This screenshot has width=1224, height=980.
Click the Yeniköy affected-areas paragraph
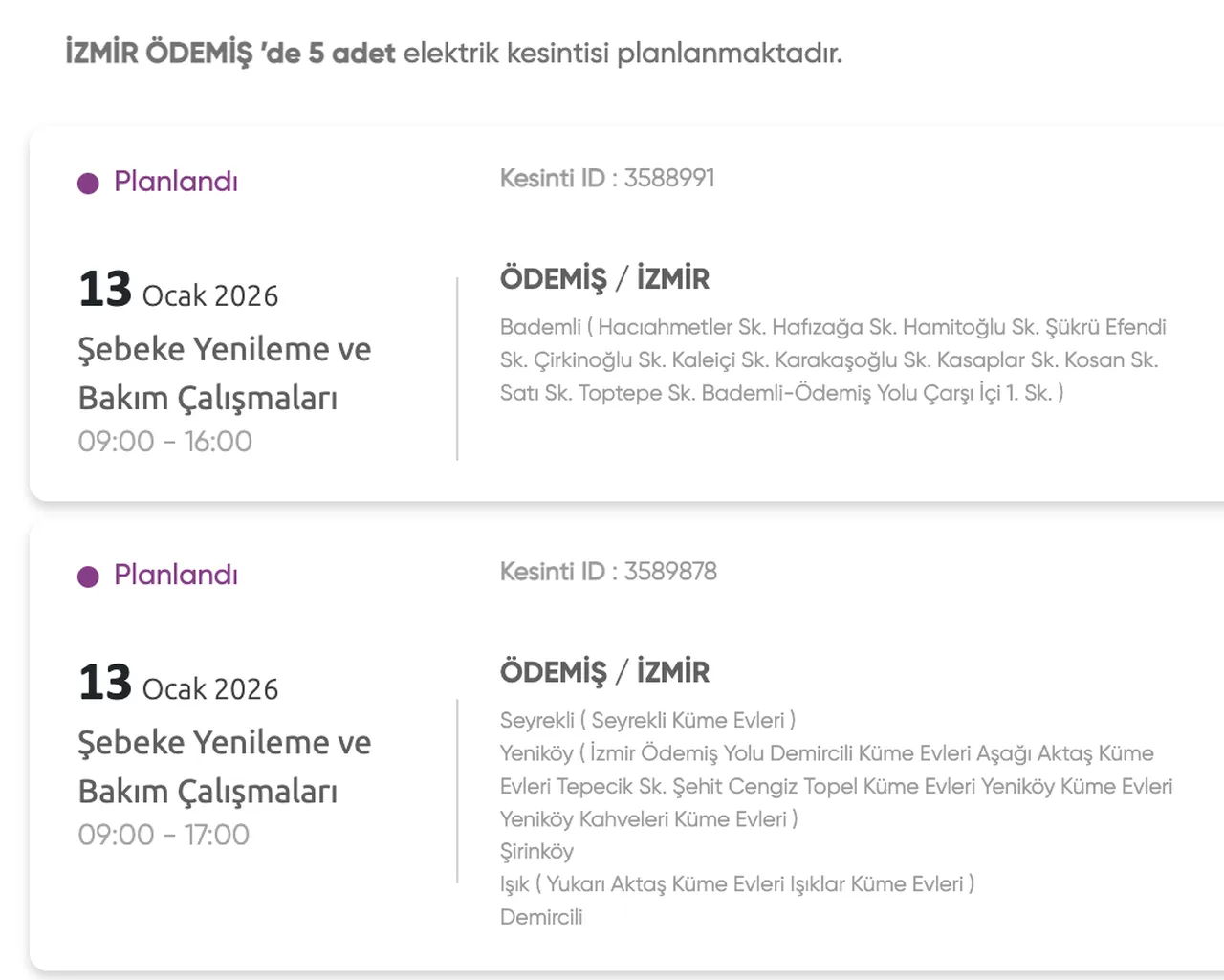(835, 786)
